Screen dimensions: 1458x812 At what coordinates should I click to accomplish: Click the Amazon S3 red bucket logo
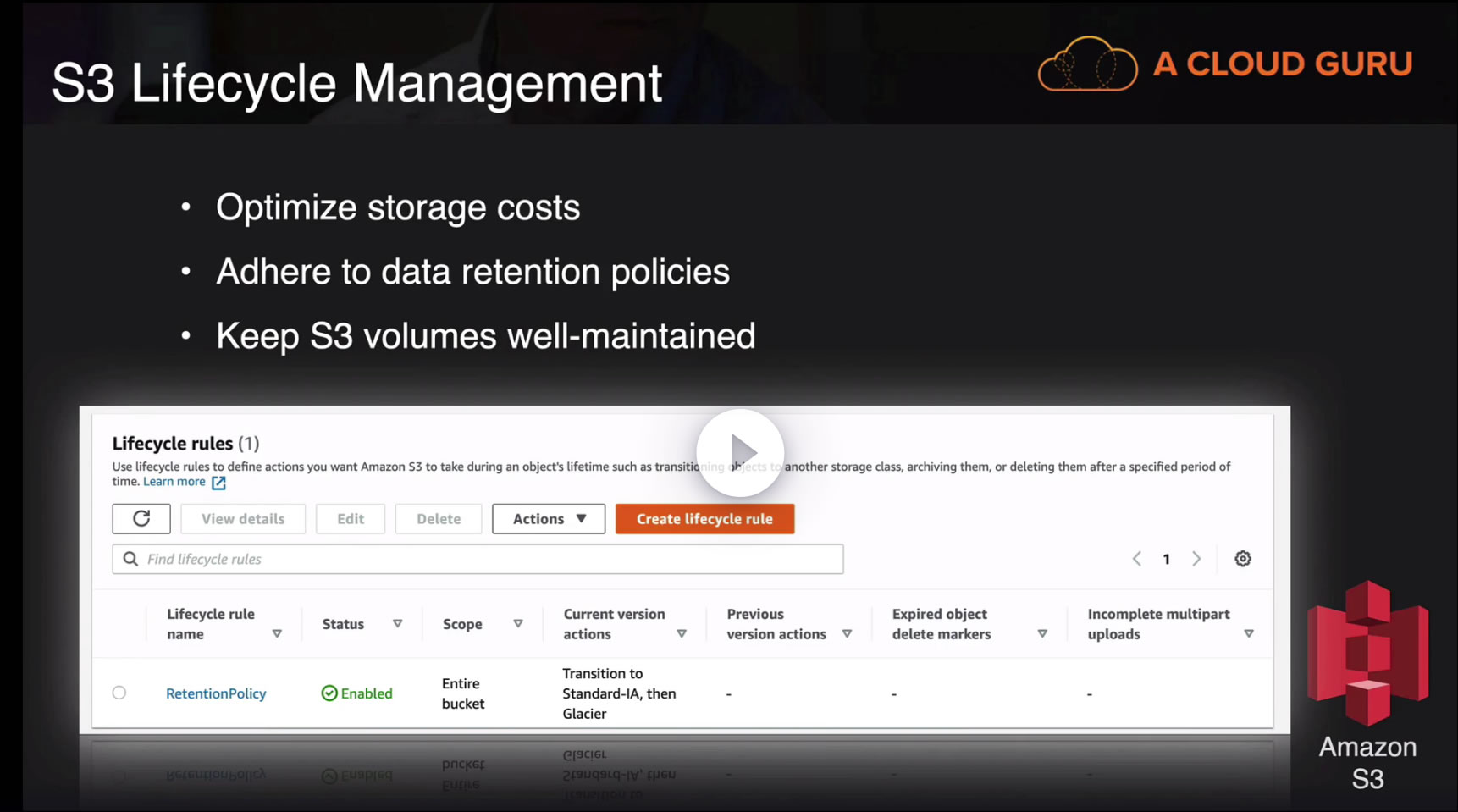click(x=1367, y=653)
